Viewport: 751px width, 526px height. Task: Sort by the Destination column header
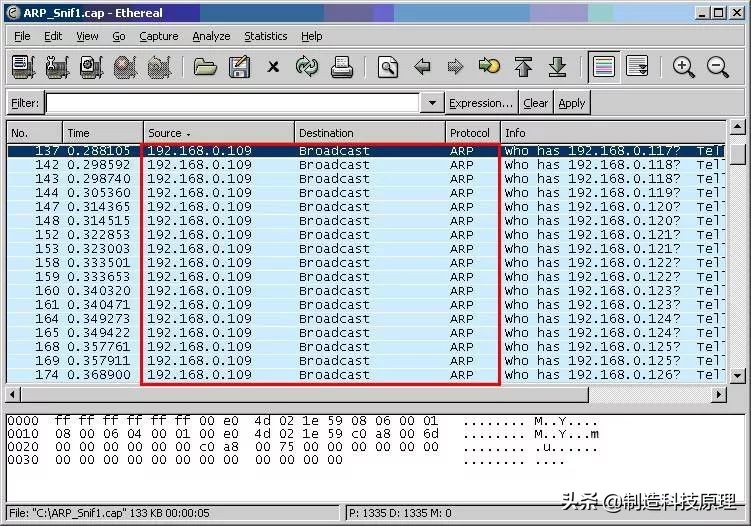pos(370,133)
